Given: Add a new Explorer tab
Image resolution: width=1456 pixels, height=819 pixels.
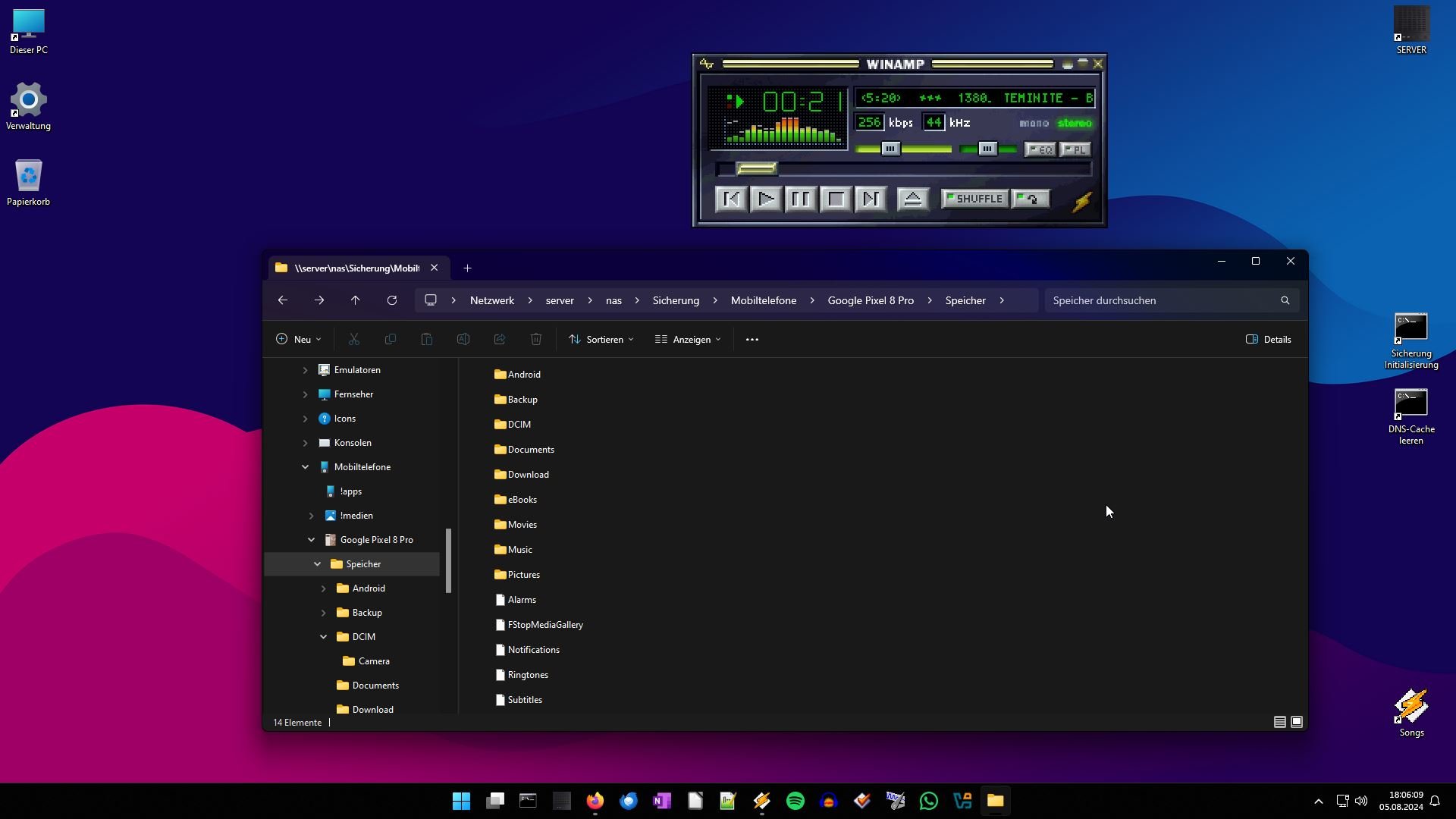Looking at the screenshot, I should (467, 268).
